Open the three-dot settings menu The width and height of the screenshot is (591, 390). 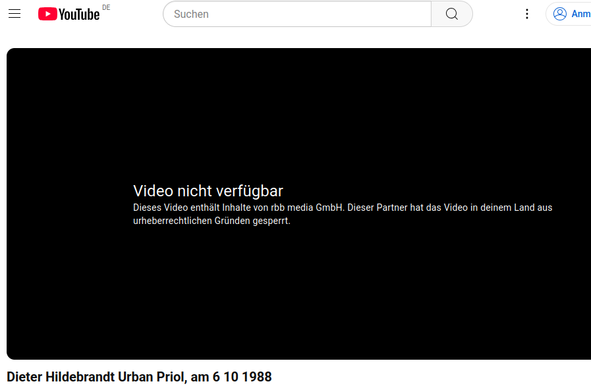[x=527, y=14]
